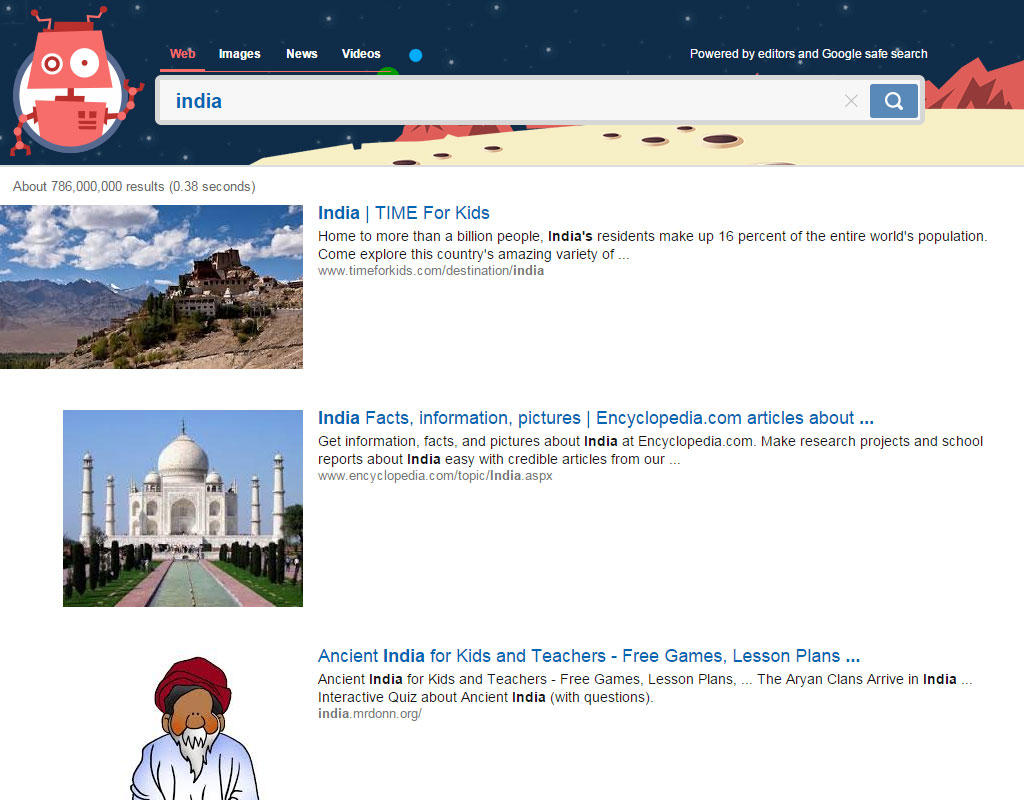Switch to the Videos tab
The width and height of the screenshot is (1024, 800).
pos(361,54)
